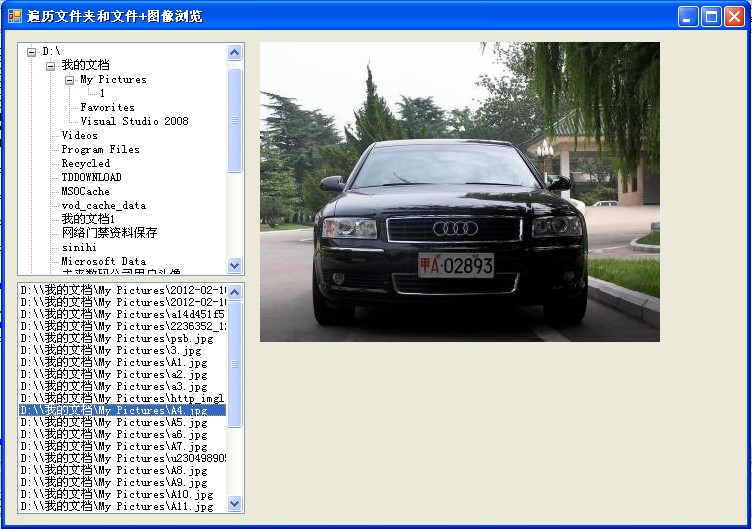Image resolution: width=752 pixels, height=529 pixels.
Task: Click tree view scrollbar thumb
Action: point(235,120)
